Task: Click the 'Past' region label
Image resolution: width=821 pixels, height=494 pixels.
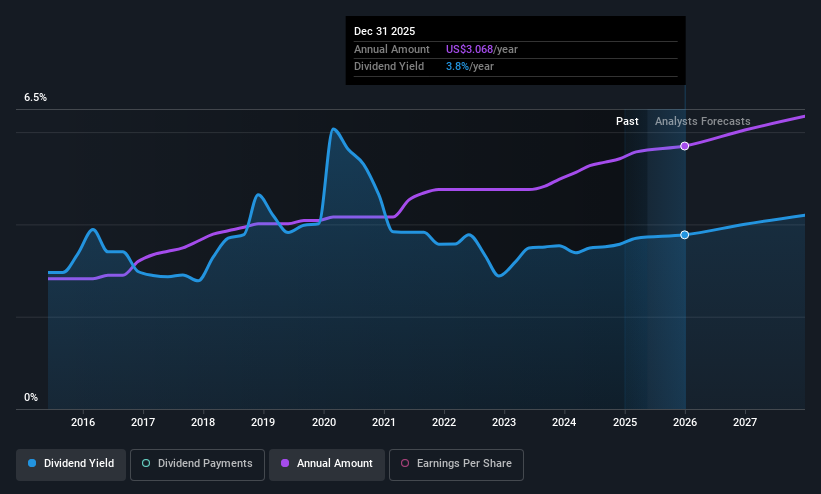Action: coord(627,122)
